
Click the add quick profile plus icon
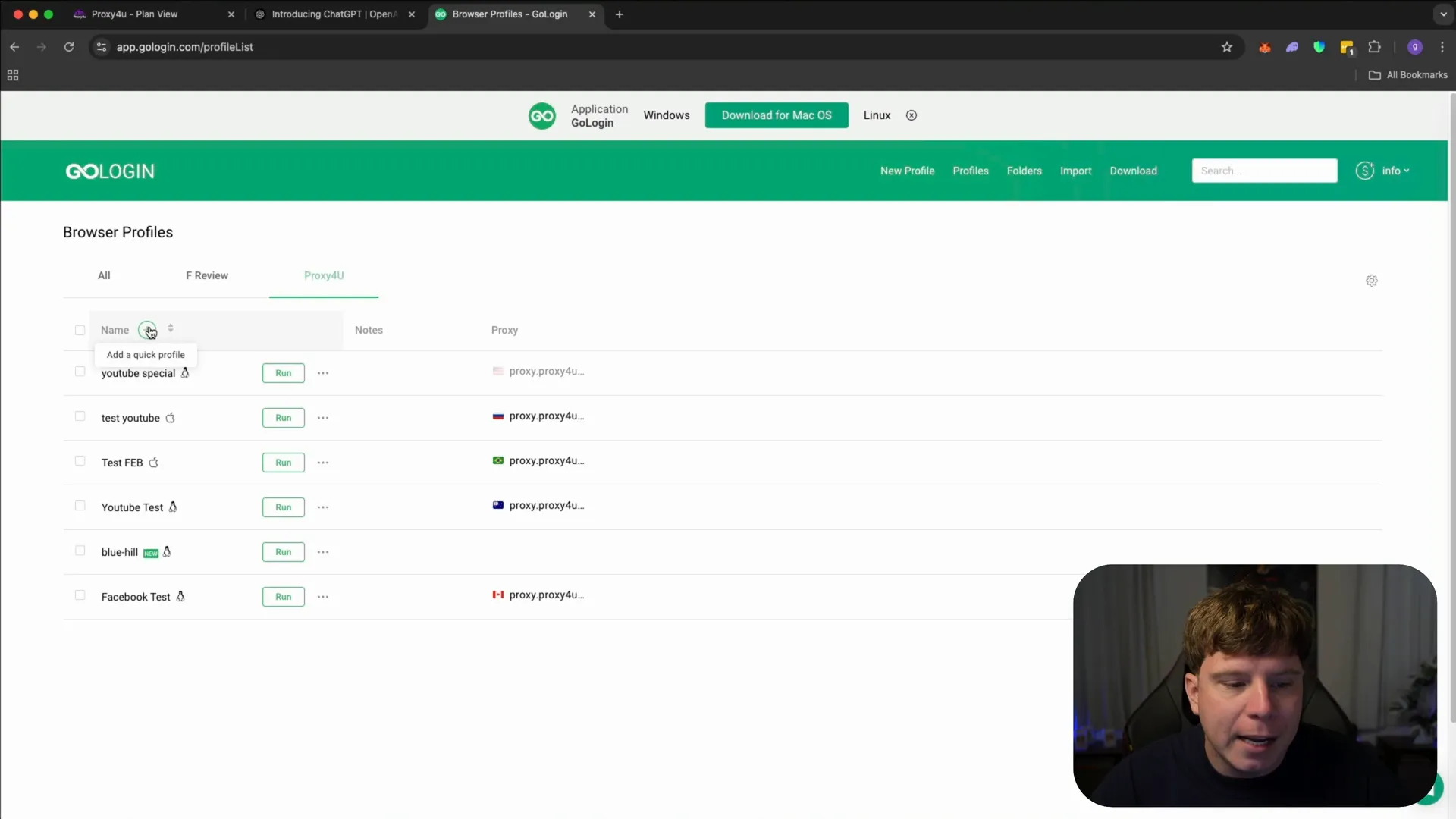click(x=147, y=330)
